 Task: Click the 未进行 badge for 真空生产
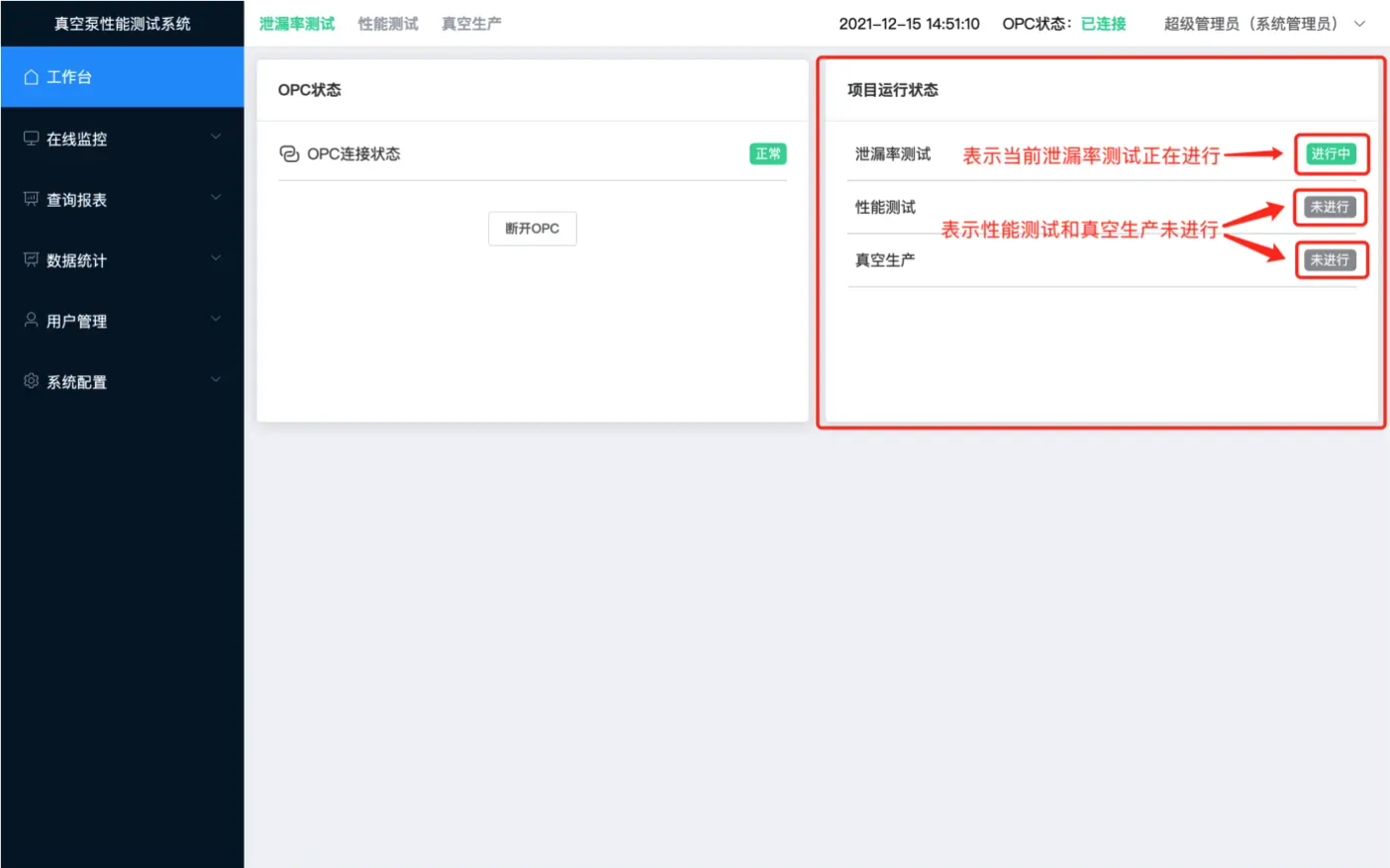(x=1330, y=260)
